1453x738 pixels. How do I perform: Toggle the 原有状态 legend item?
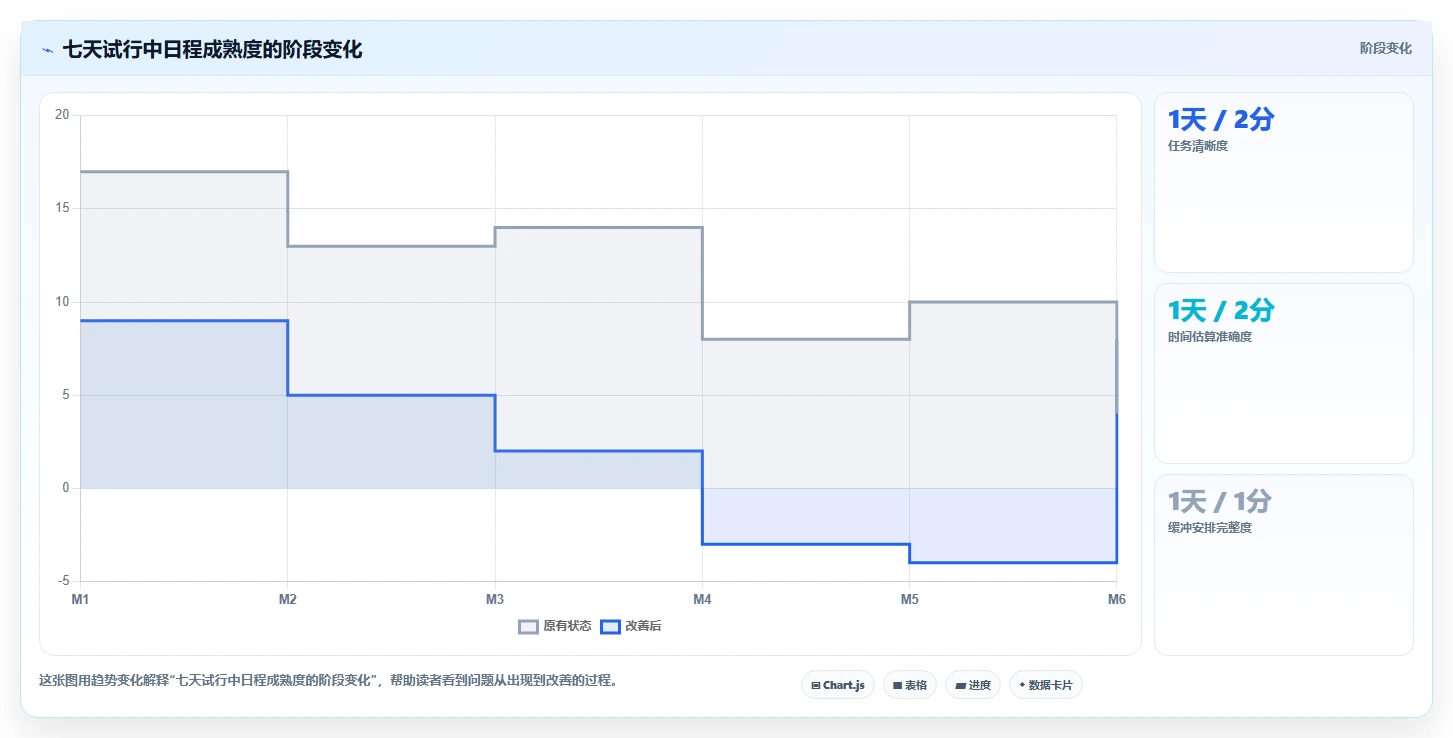(x=555, y=627)
